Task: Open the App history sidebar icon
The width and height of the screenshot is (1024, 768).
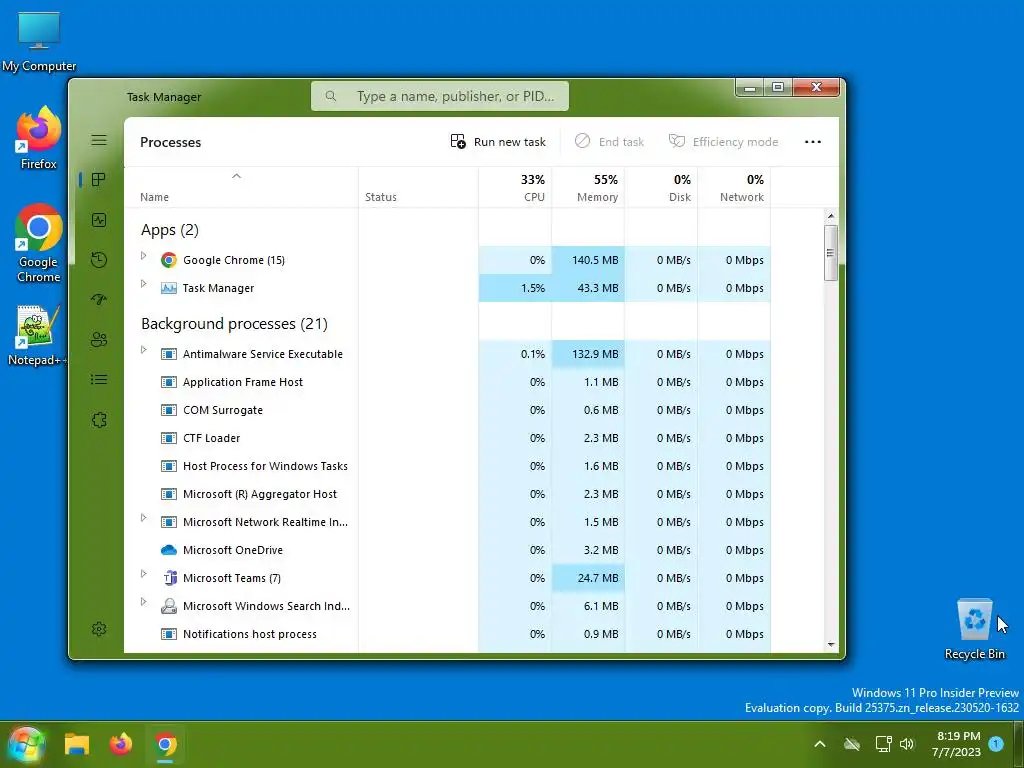Action: click(99, 260)
